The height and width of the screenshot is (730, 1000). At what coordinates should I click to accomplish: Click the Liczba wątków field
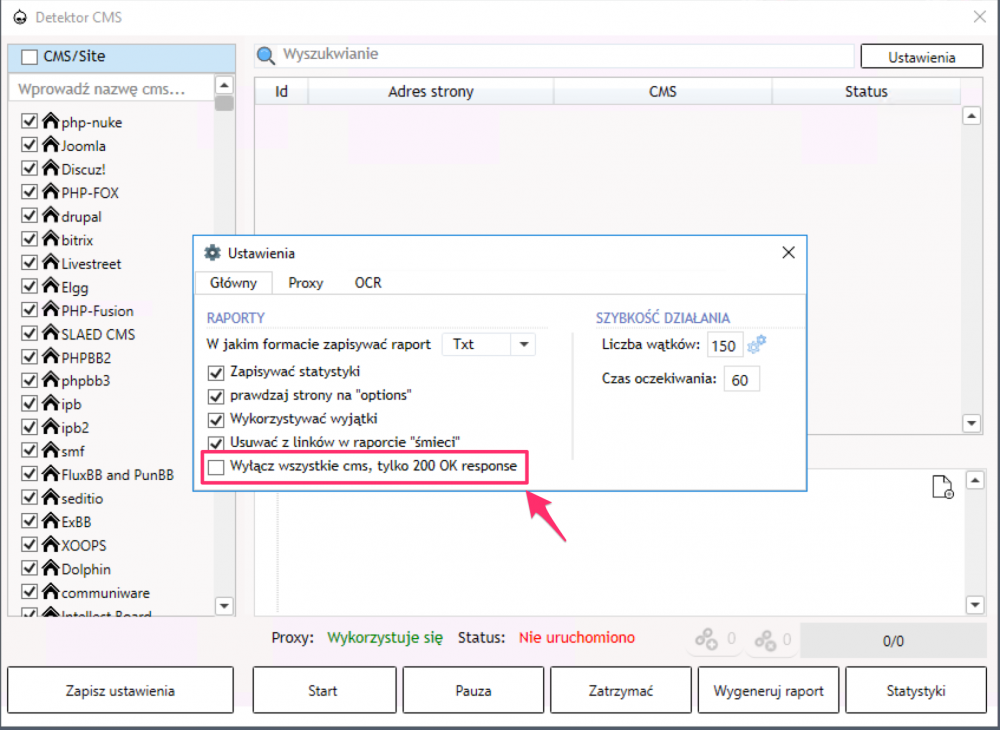724,346
